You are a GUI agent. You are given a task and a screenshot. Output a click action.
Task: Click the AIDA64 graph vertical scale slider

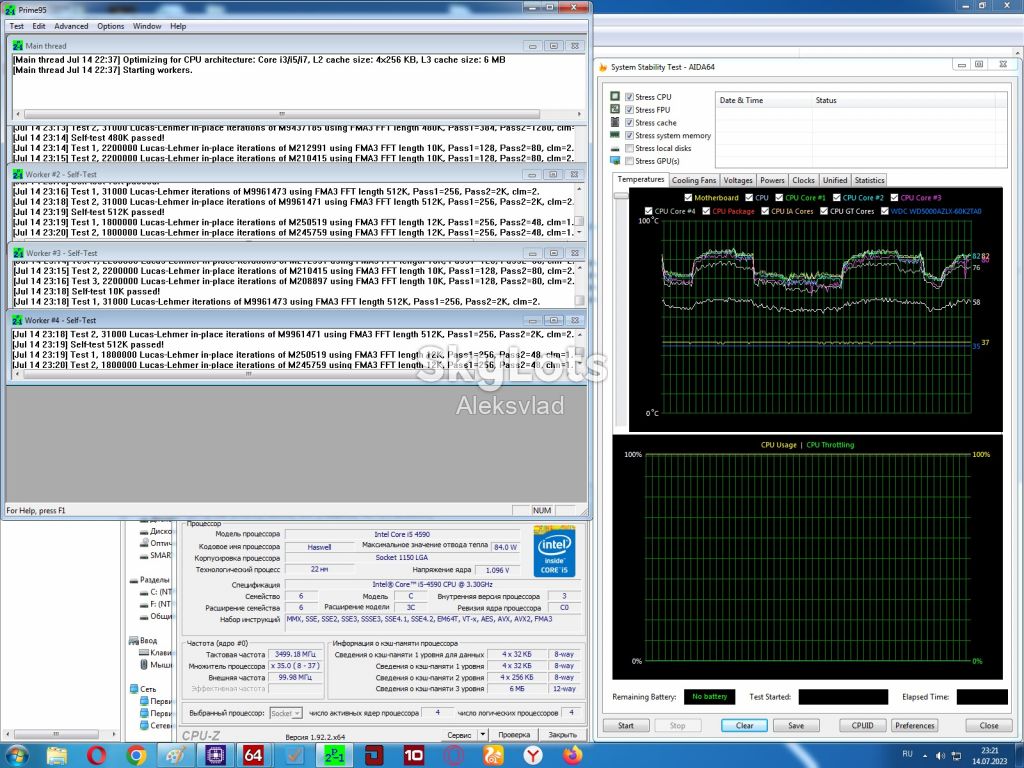point(620,195)
